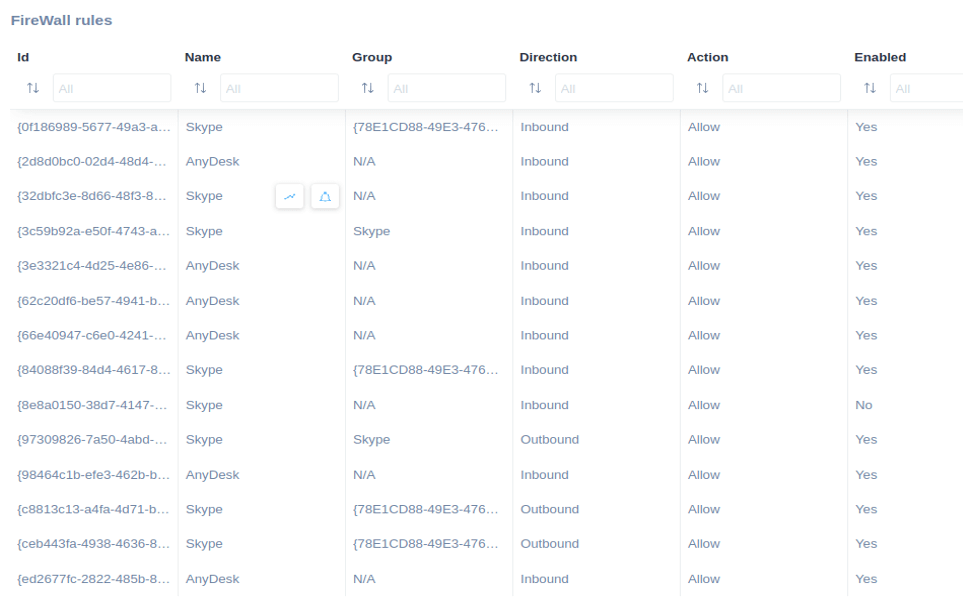Click the Yes enabled value for rule {62c20df6
The height and width of the screenshot is (612, 964).
pos(866,301)
